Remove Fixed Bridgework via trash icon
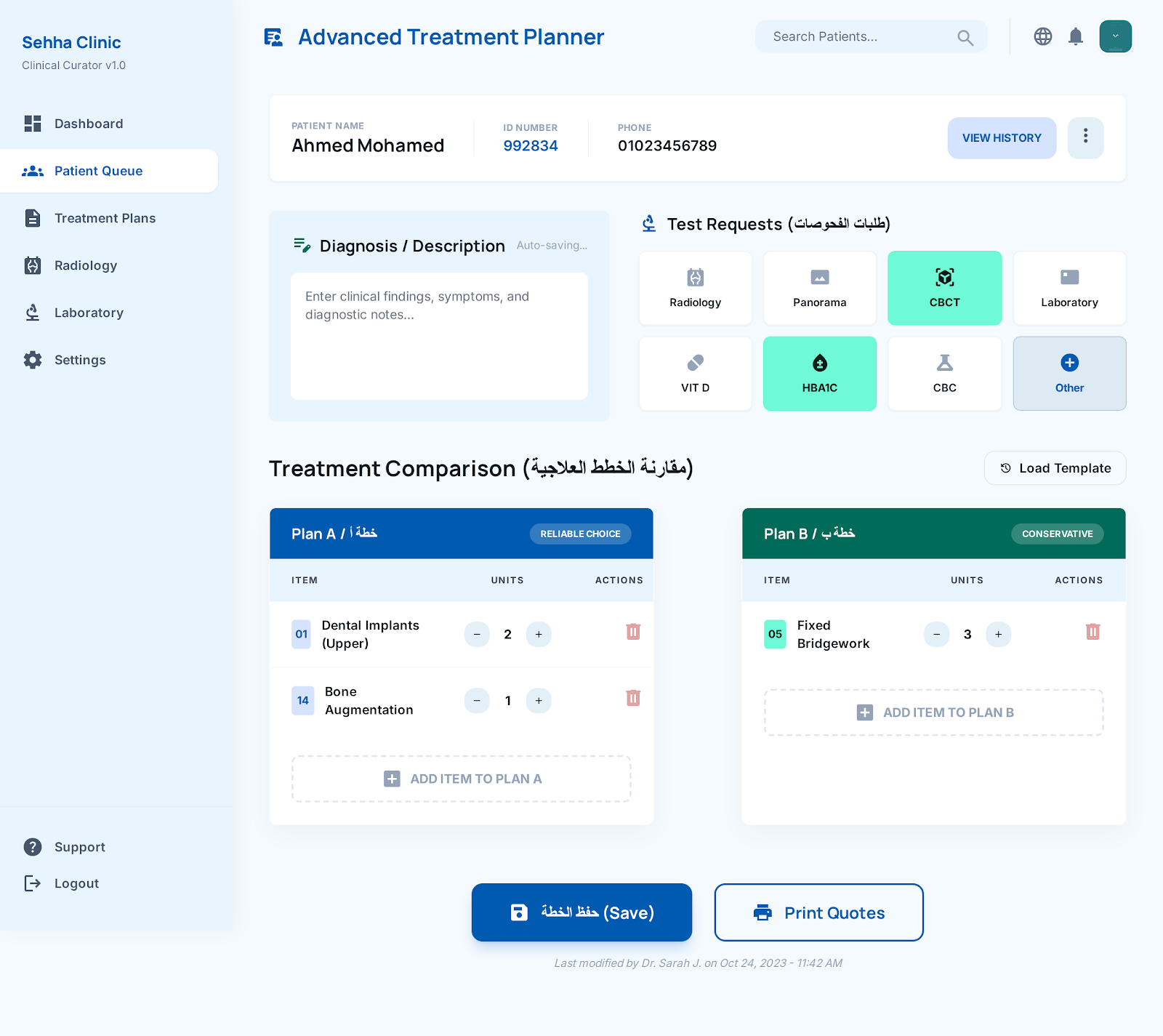Screen dimensions: 1163x1036 (1092, 632)
